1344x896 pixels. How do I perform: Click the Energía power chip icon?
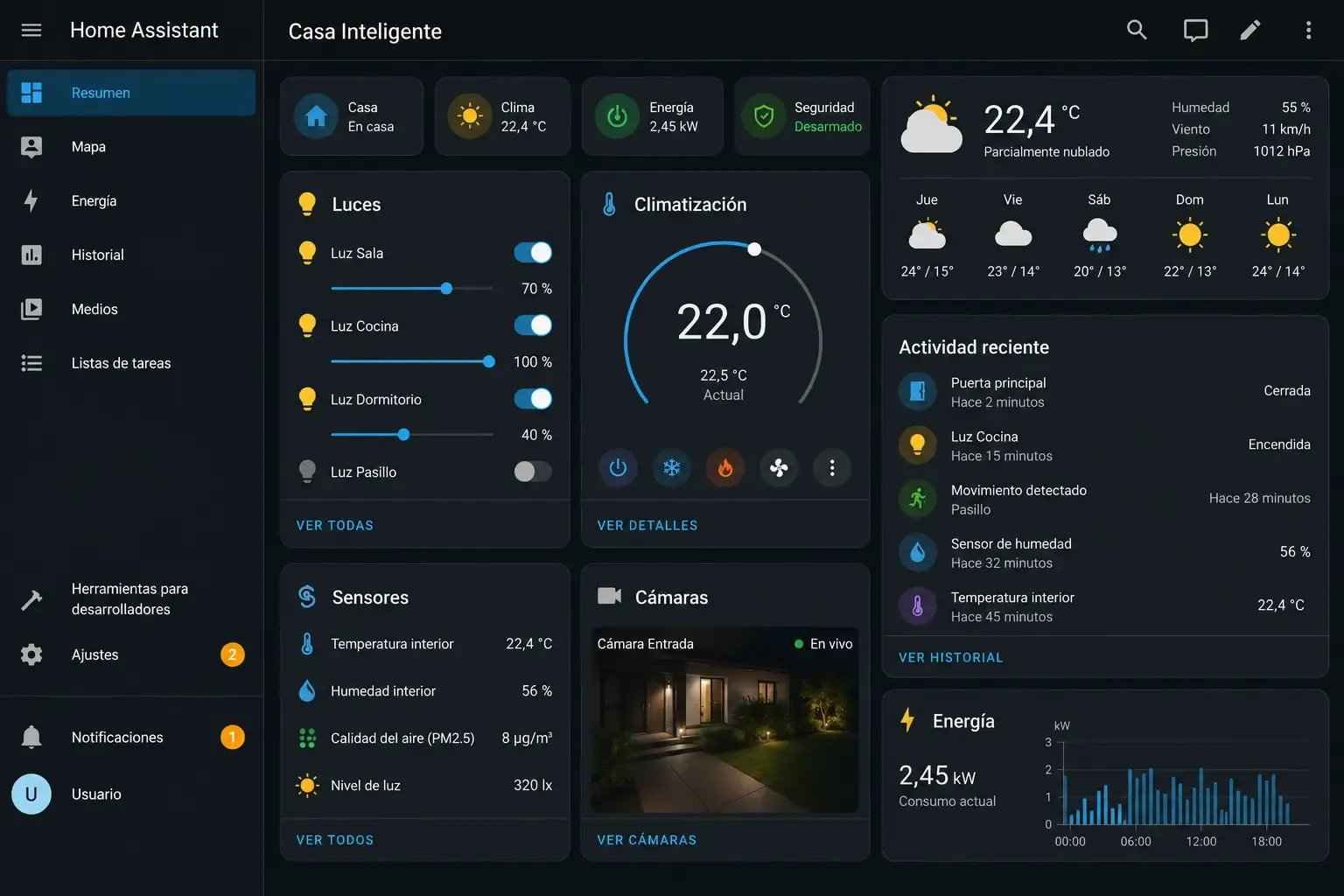(618, 116)
